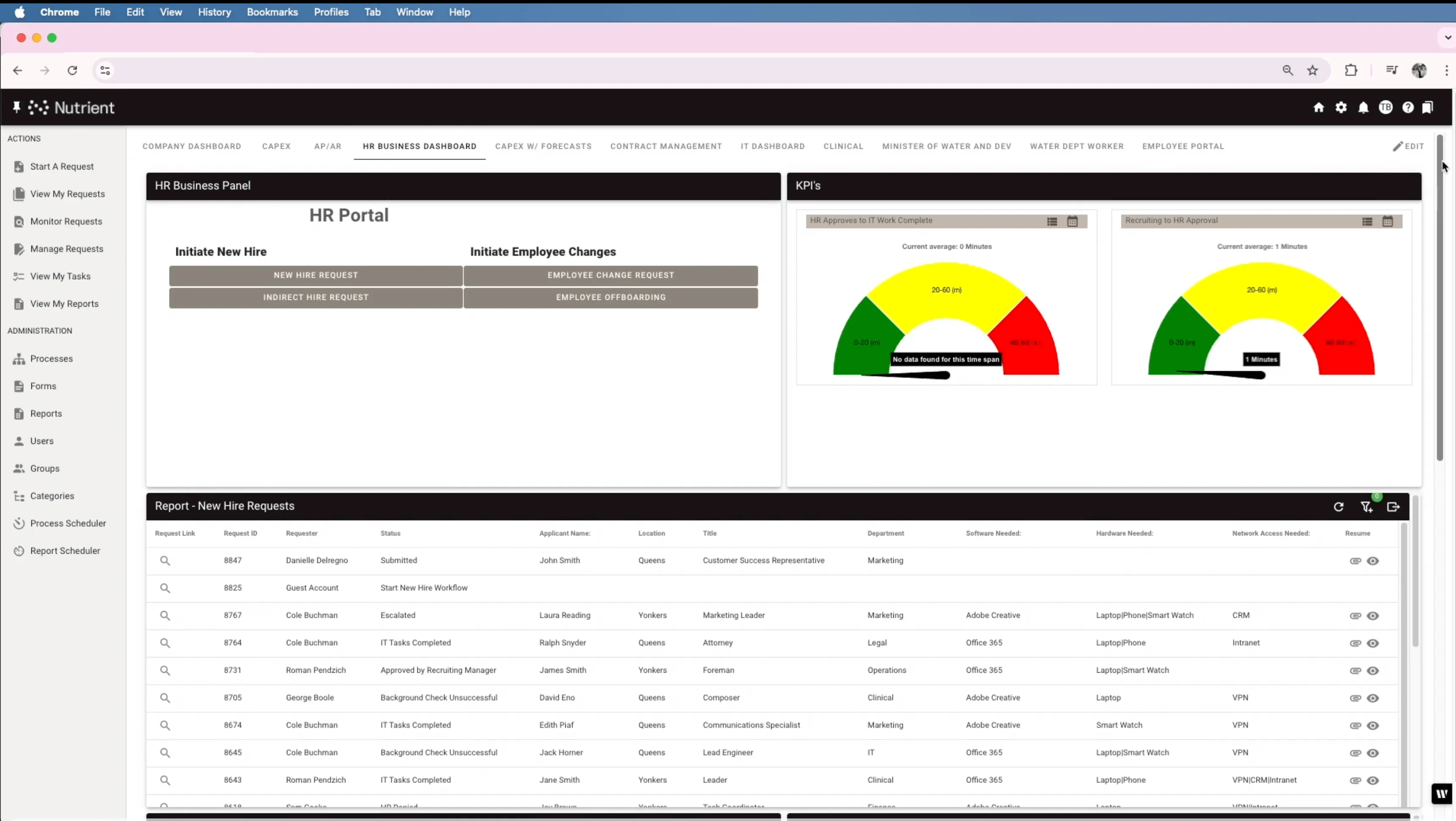Screen dimensions: 1456x821
Task: Refresh the New Hire Requests report
Action: pyautogui.click(x=1339, y=506)
